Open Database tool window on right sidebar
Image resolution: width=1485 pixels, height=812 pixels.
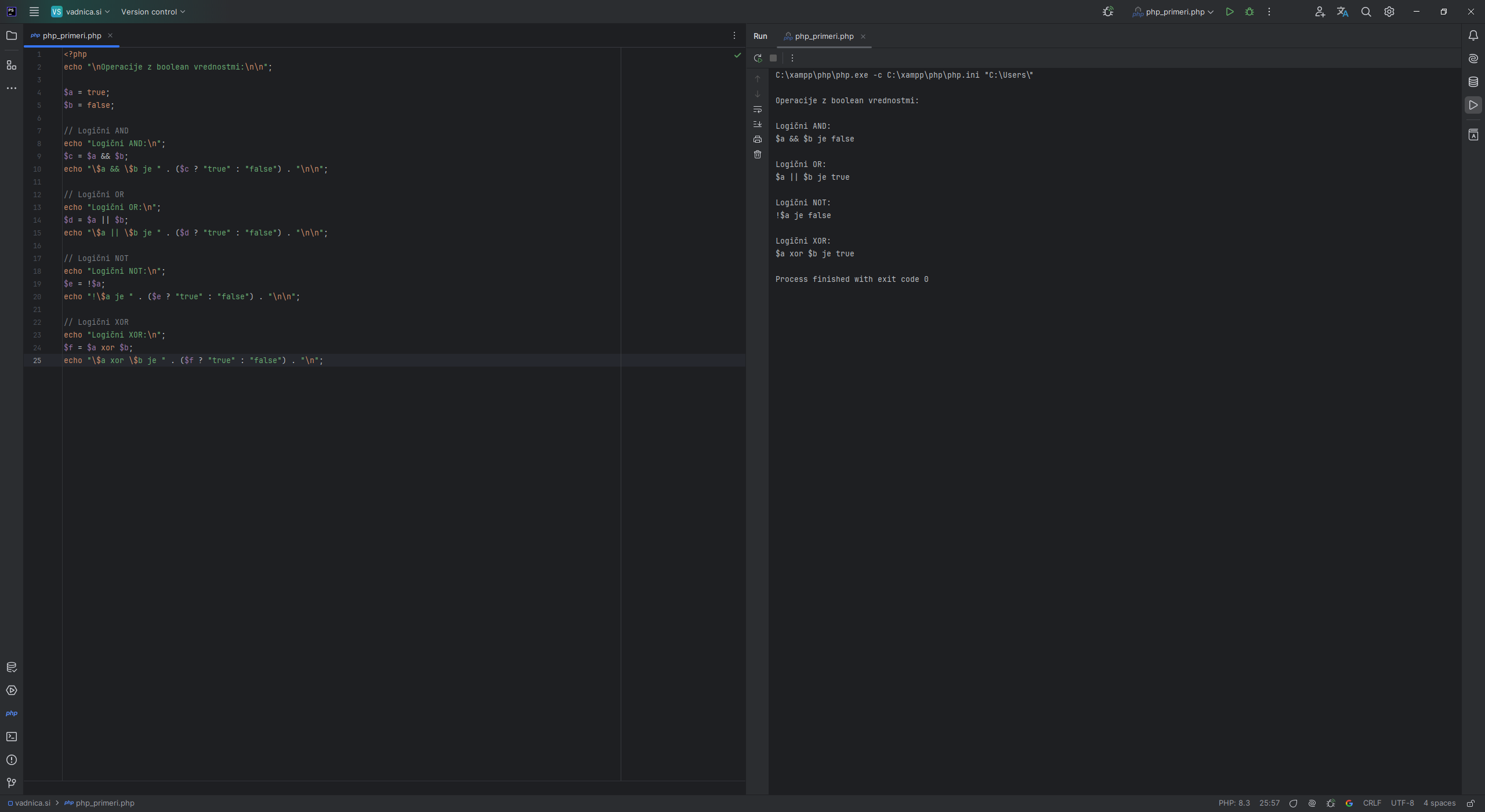point(1473,82)
